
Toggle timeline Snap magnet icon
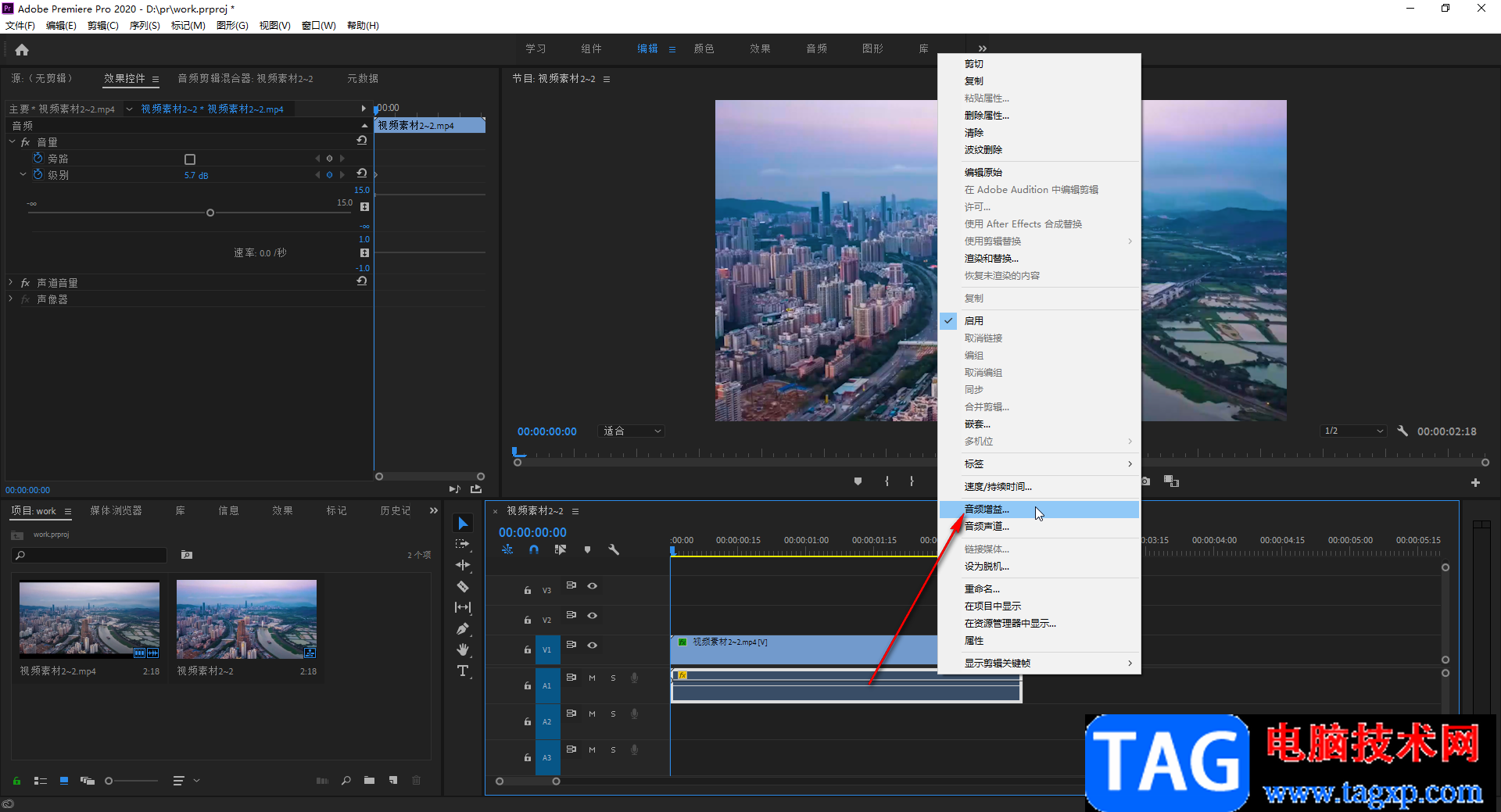point(534,549)
